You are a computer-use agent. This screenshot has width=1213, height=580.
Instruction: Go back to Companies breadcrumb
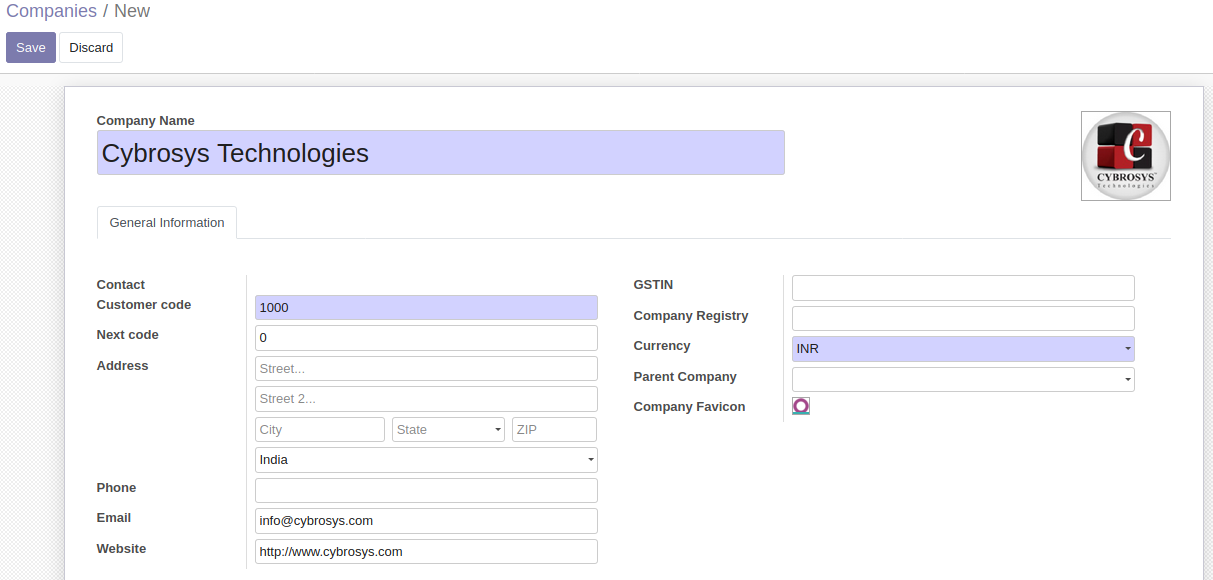[51, 12]
